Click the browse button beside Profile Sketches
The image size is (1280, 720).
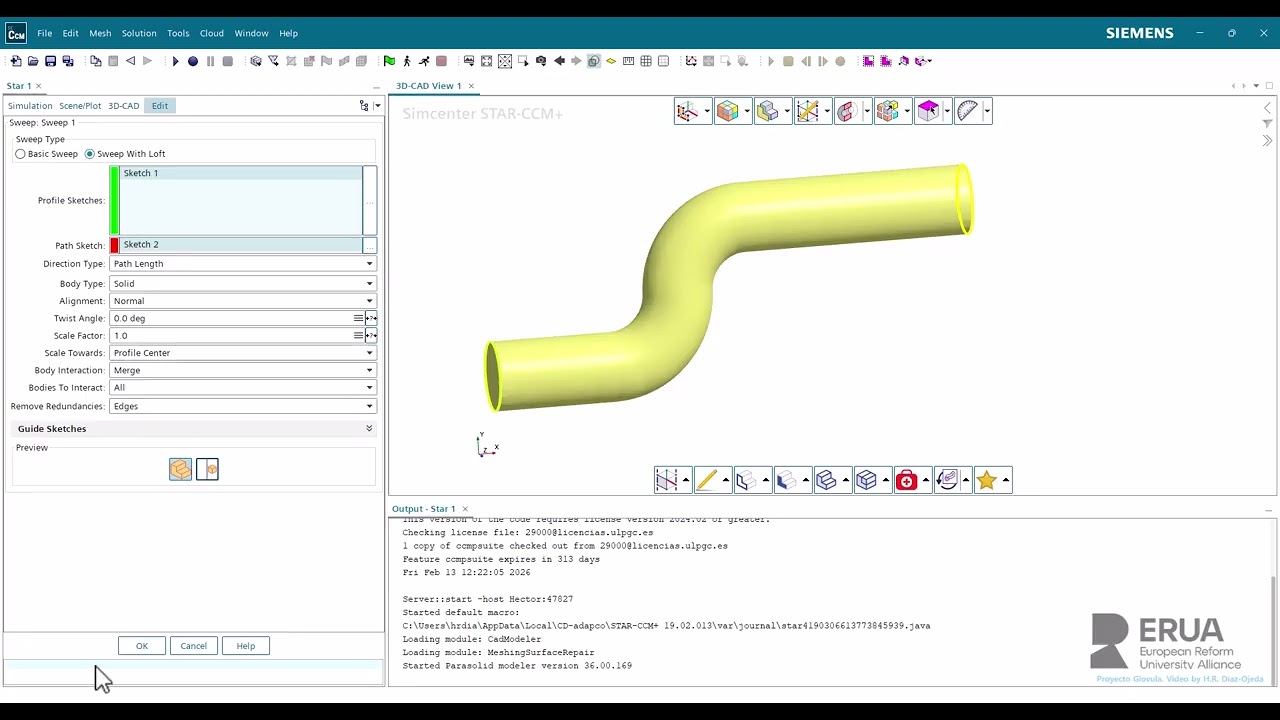[x=370, y=201]
